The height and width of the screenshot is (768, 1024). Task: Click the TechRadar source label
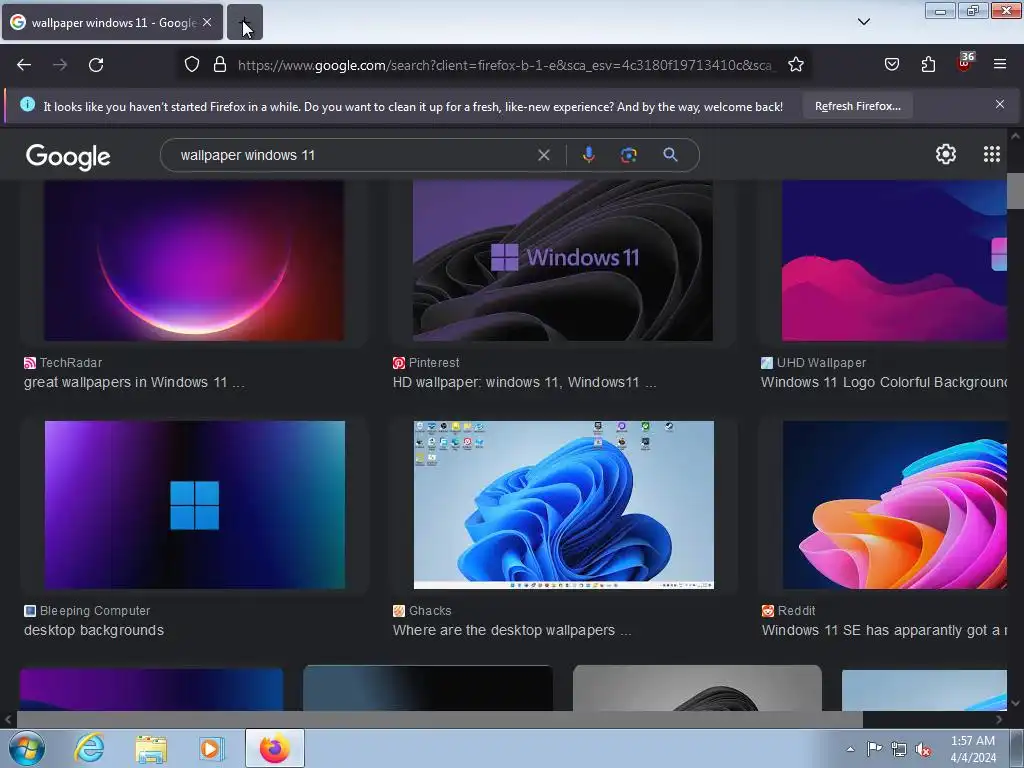click(x=71, y=362)
